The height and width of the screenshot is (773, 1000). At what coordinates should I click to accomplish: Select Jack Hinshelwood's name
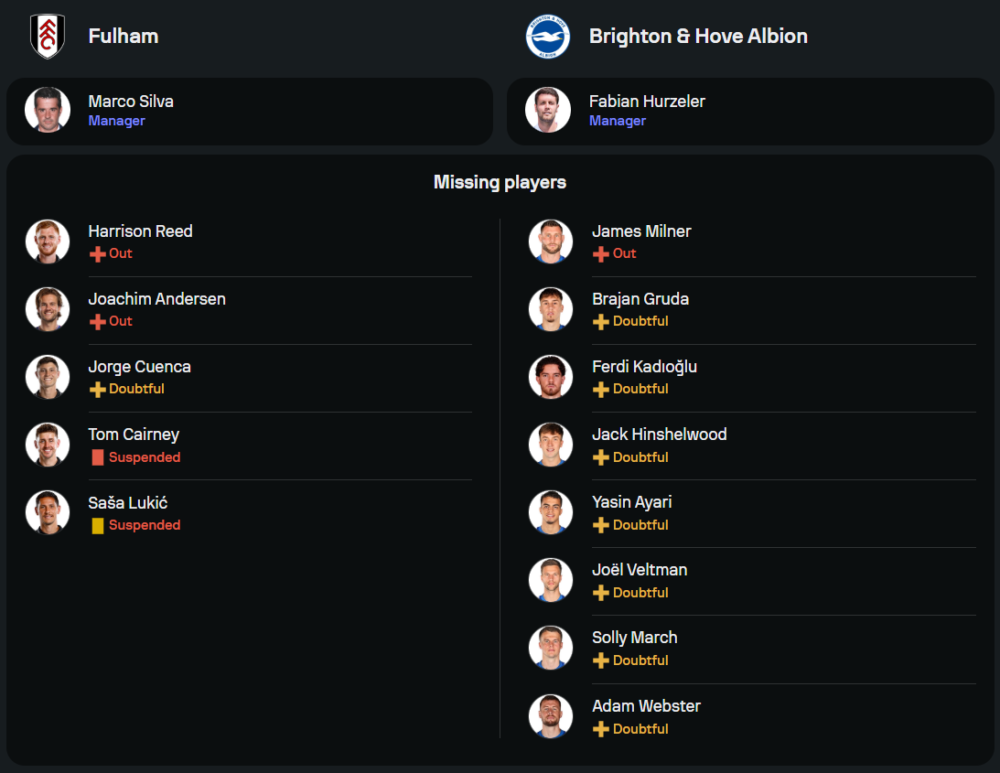click(659, 434)
